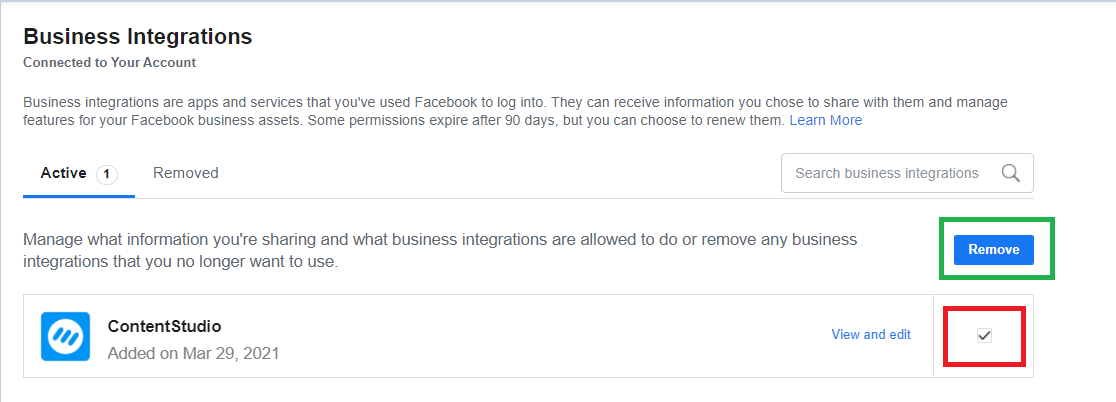Click the empty area of the ContentStudio row
Screen dimensions: 1116x402
(555, 336)
